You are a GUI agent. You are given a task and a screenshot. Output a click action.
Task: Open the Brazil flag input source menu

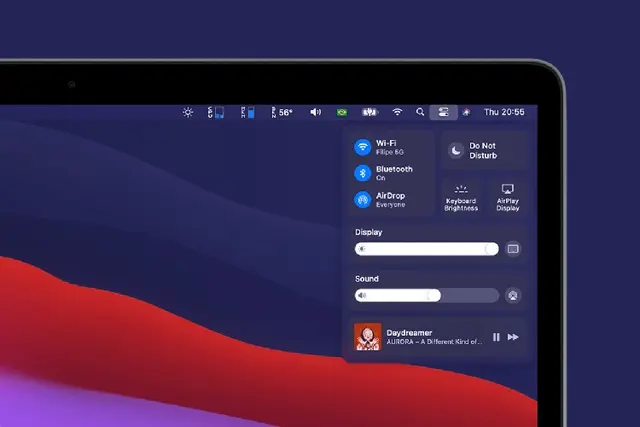342,112
